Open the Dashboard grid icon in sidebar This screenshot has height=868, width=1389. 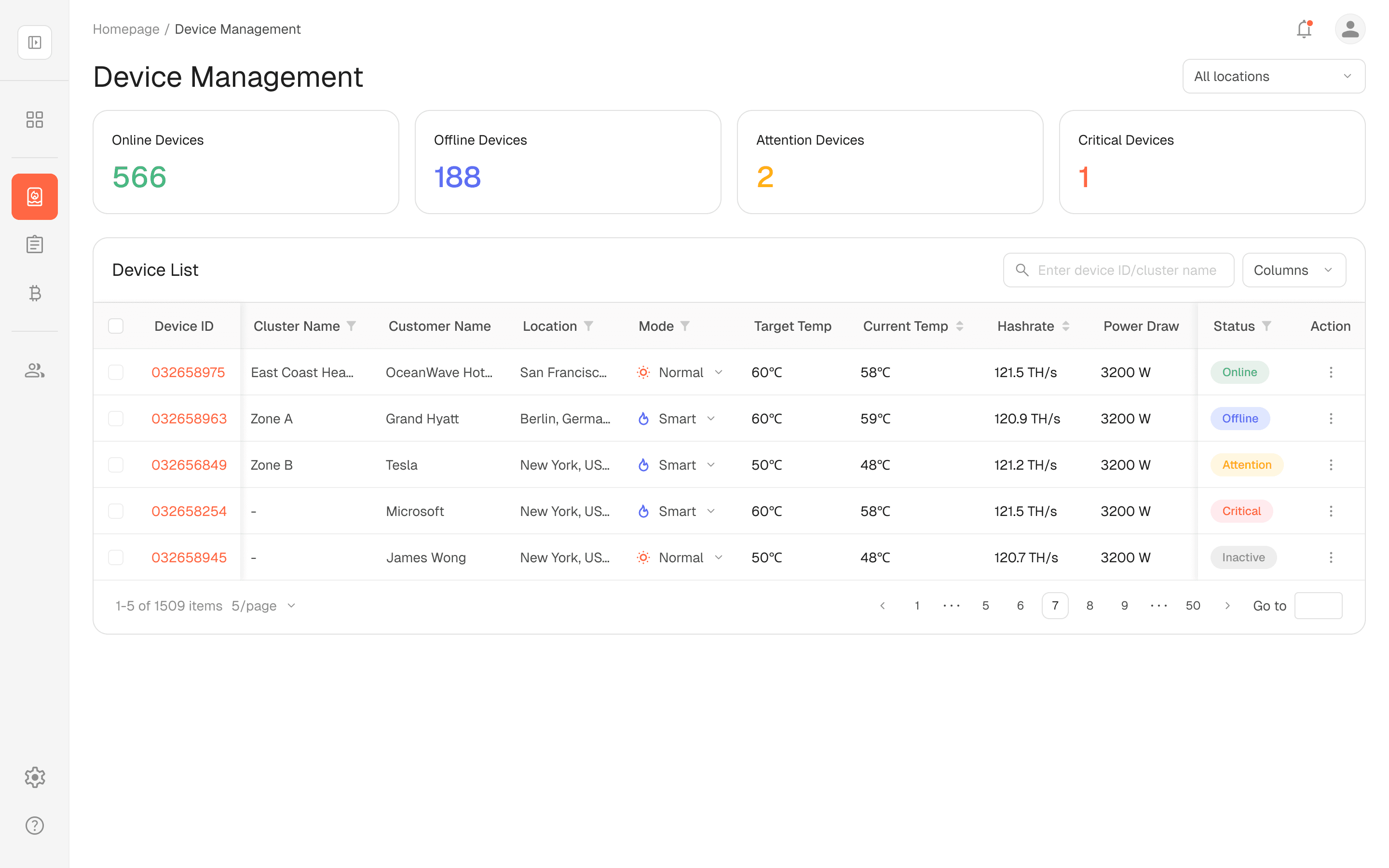click(34, 120)
